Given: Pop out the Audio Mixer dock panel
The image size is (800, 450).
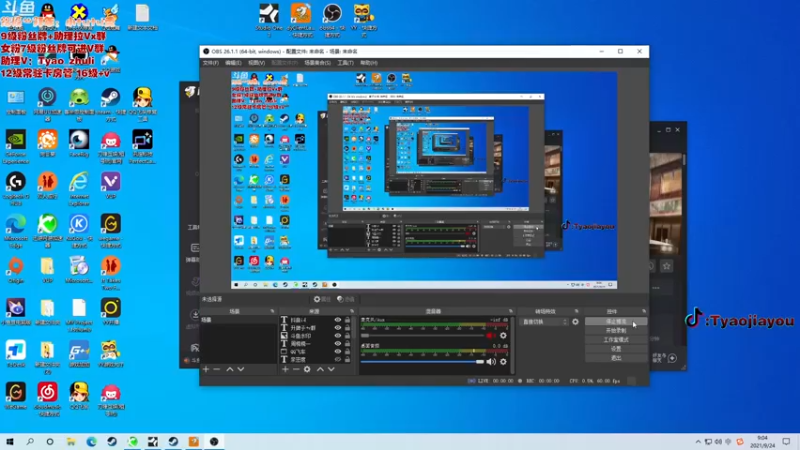Looking at the screenshot, I should 510,311.
